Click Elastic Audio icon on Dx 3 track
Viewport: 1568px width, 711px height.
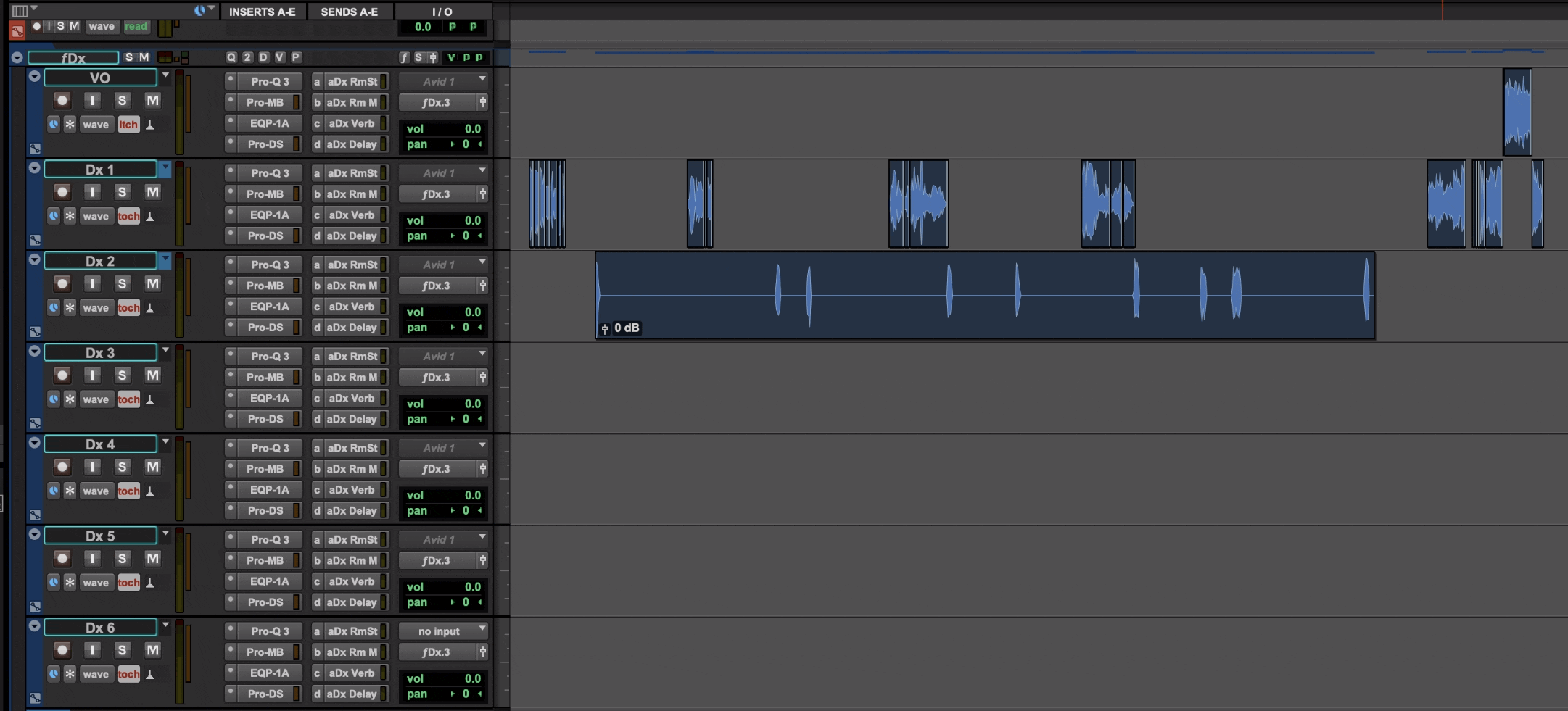150,399
